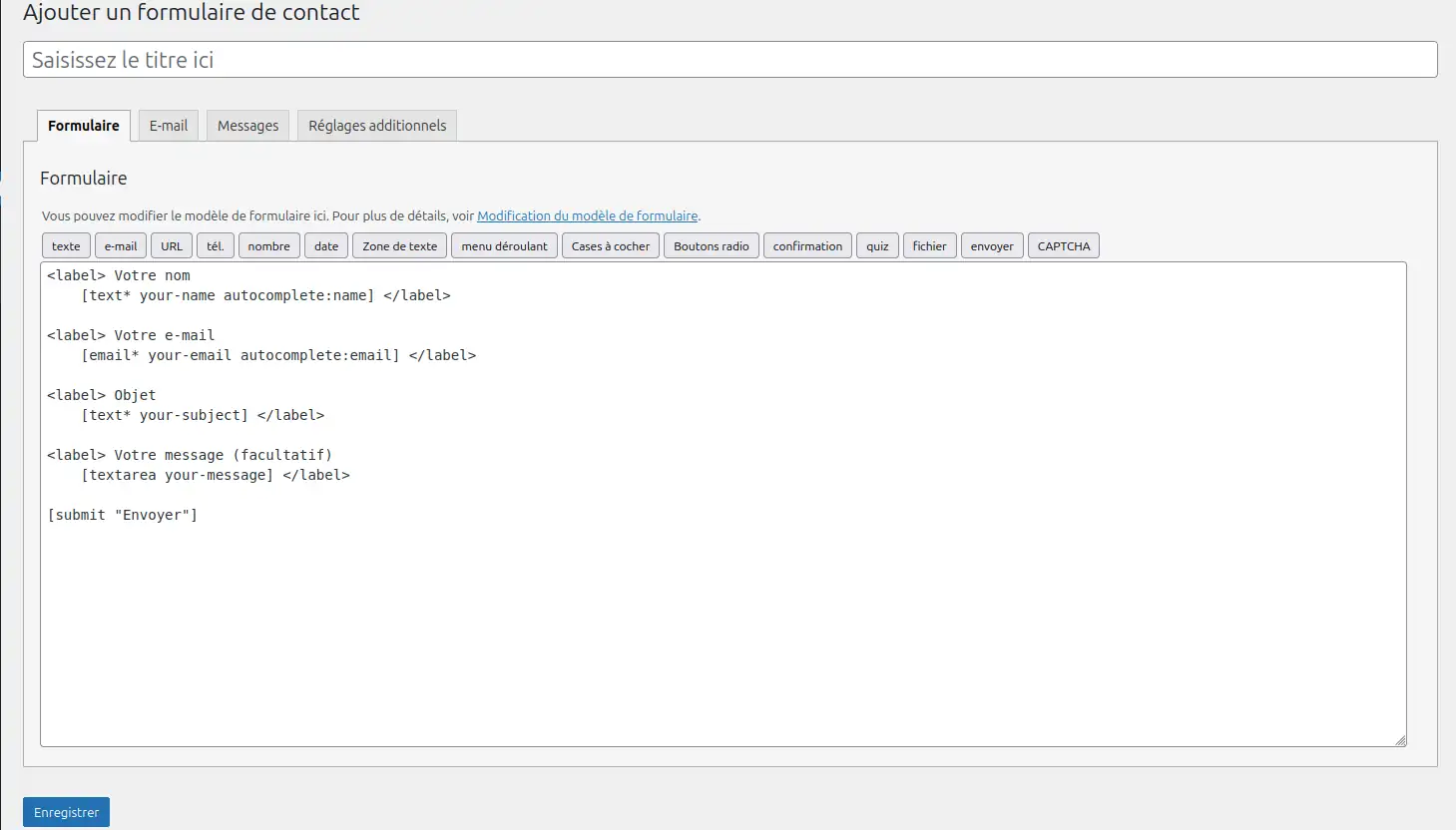This screenshot has height=830, width=1456.
Task: Insert a 'fichier' upload tag
Action: (930, 246)
